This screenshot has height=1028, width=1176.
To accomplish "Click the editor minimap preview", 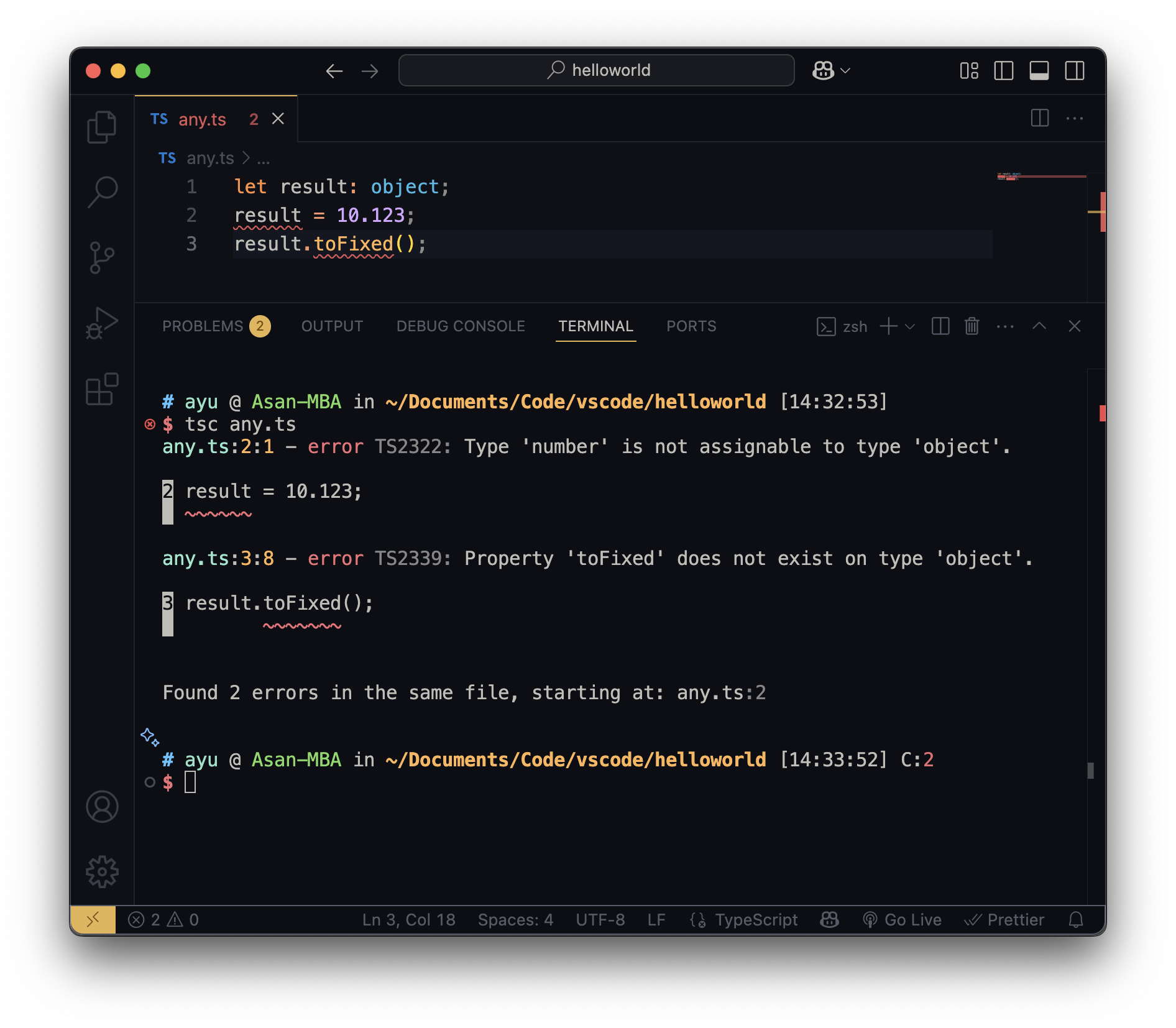I will pos(1042,177).
